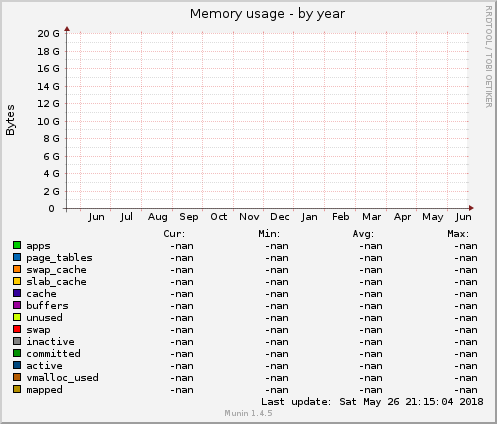The height and width of the screenshot is (424, 497).
Task: Click the gray inactive legend swatch
Action: pos(17,341)
